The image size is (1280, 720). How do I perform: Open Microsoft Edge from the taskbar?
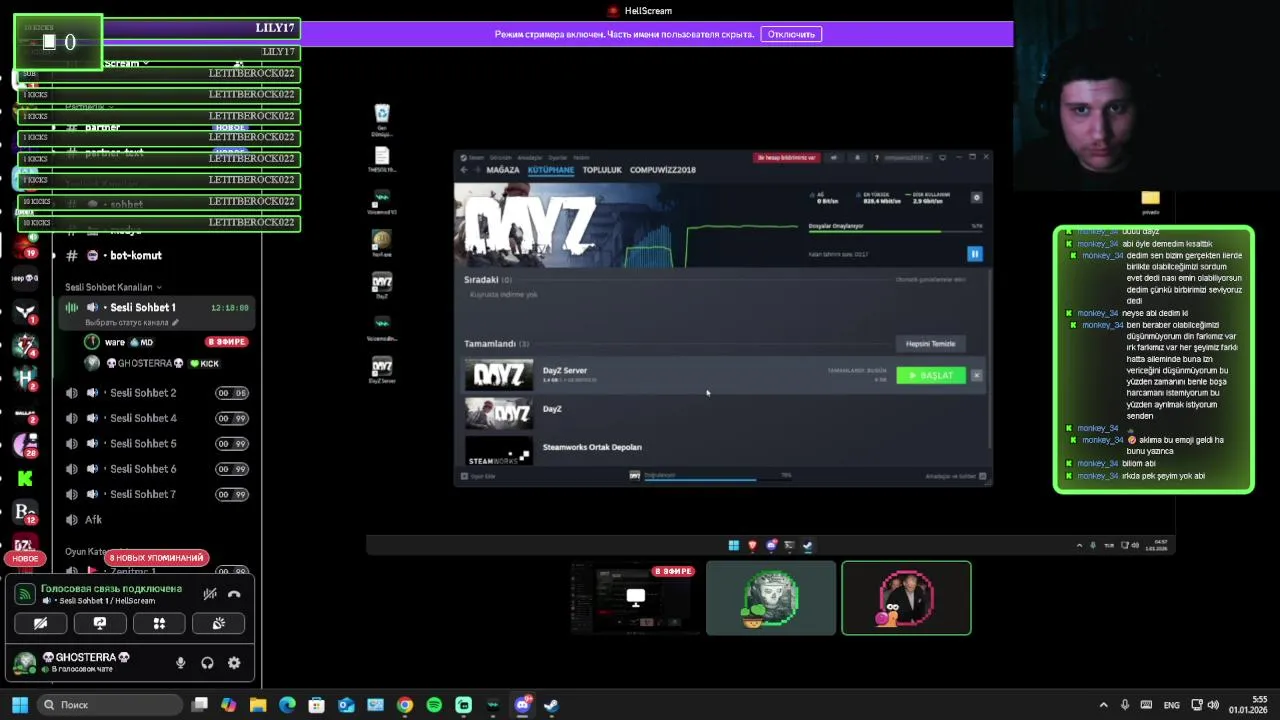(287, 705)
